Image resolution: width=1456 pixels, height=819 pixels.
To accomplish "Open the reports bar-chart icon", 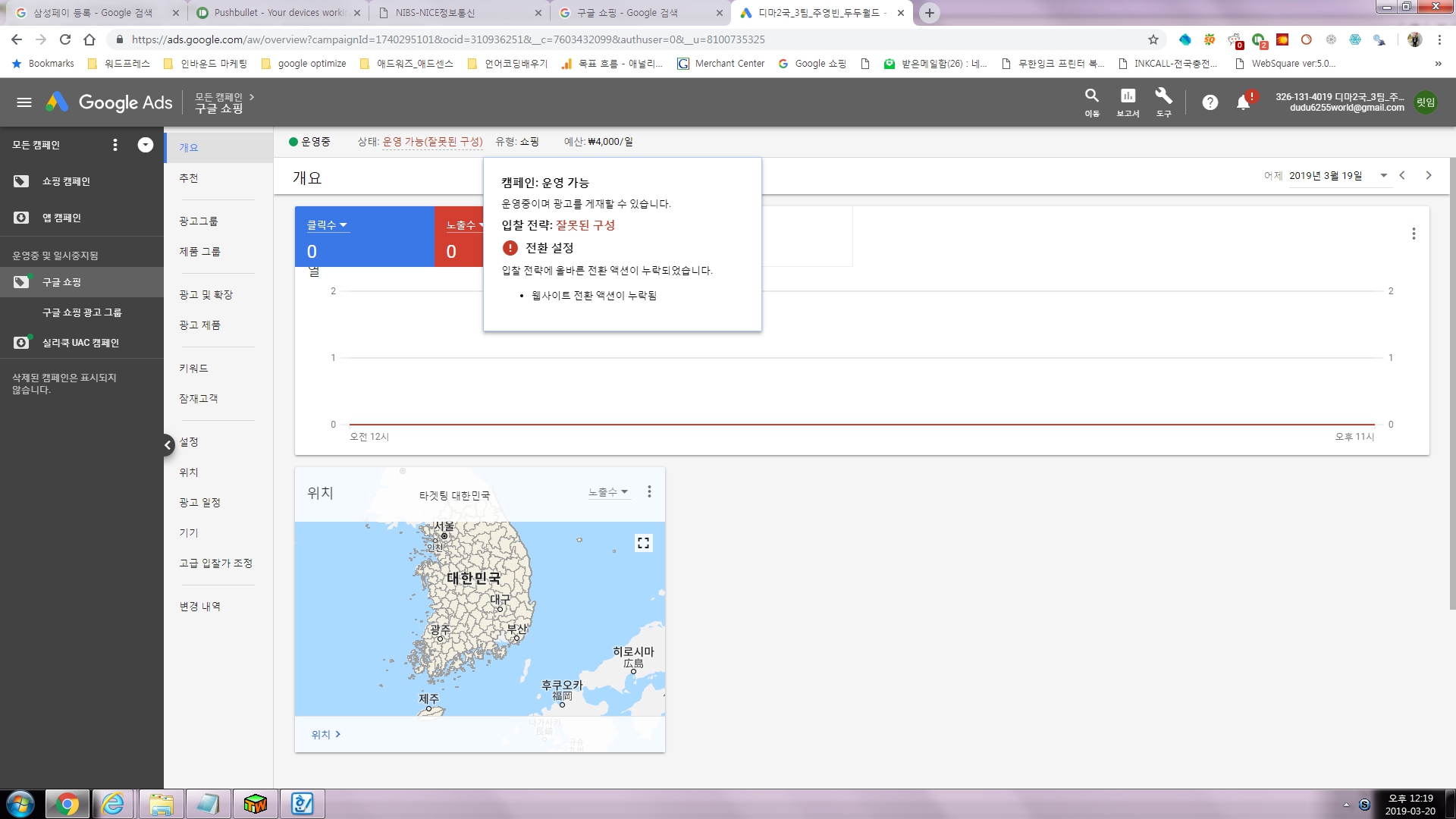I will click(x=1128, y=96).
